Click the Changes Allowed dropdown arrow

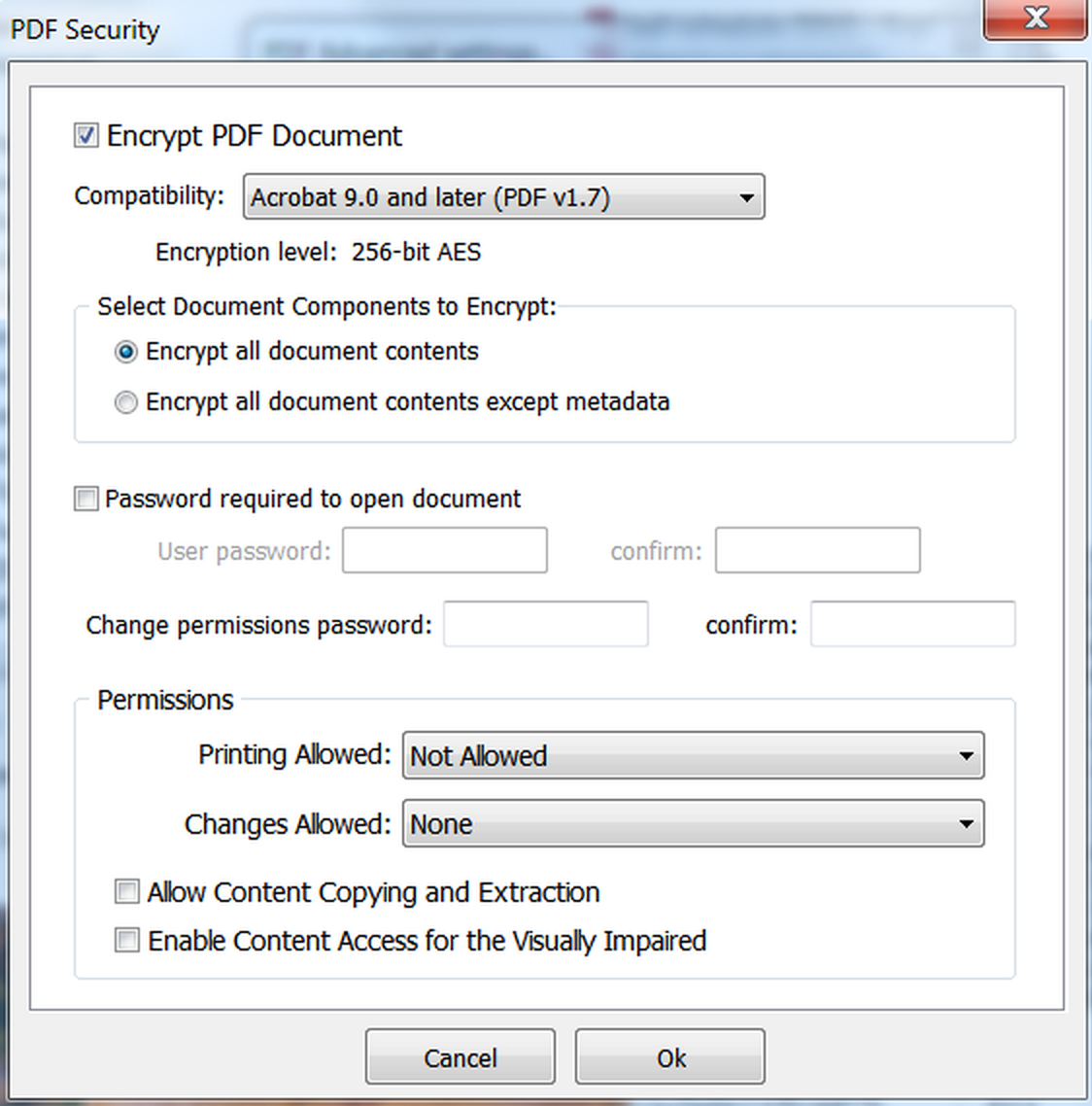(x=967, y=824)
